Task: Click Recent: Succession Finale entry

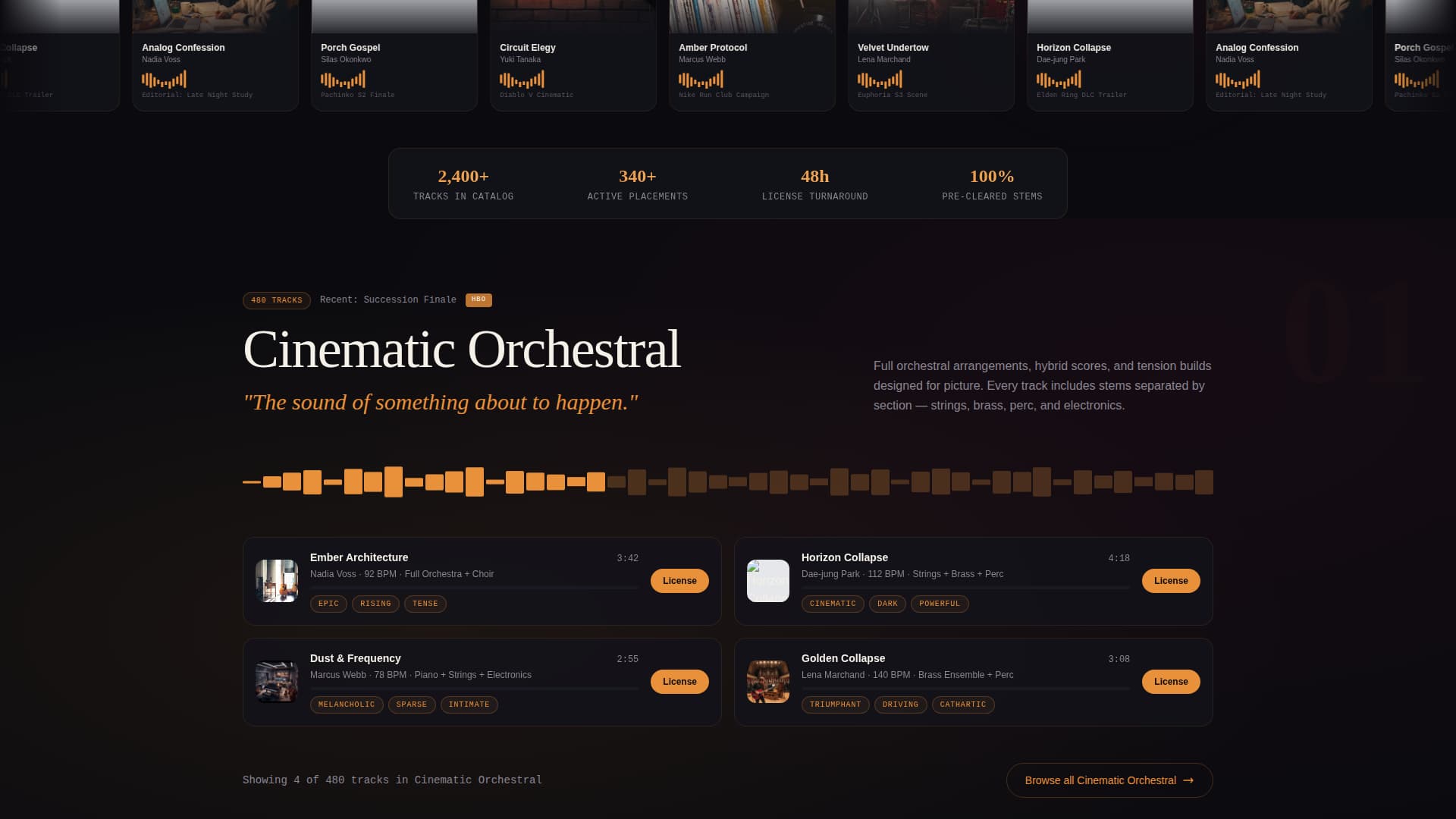Action: pyautogui.click(x=389, y=300)
